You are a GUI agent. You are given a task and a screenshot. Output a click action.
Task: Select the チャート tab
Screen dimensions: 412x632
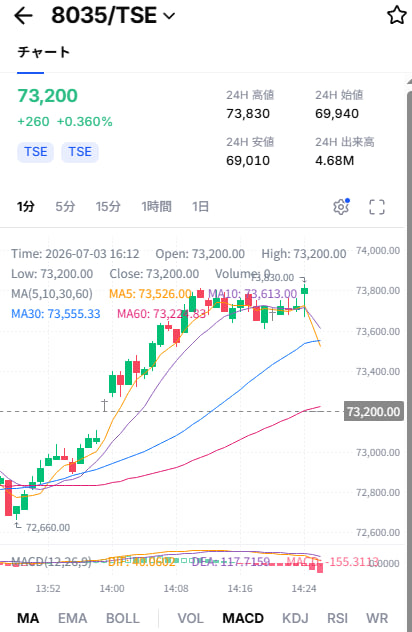[x=44, y=52]
